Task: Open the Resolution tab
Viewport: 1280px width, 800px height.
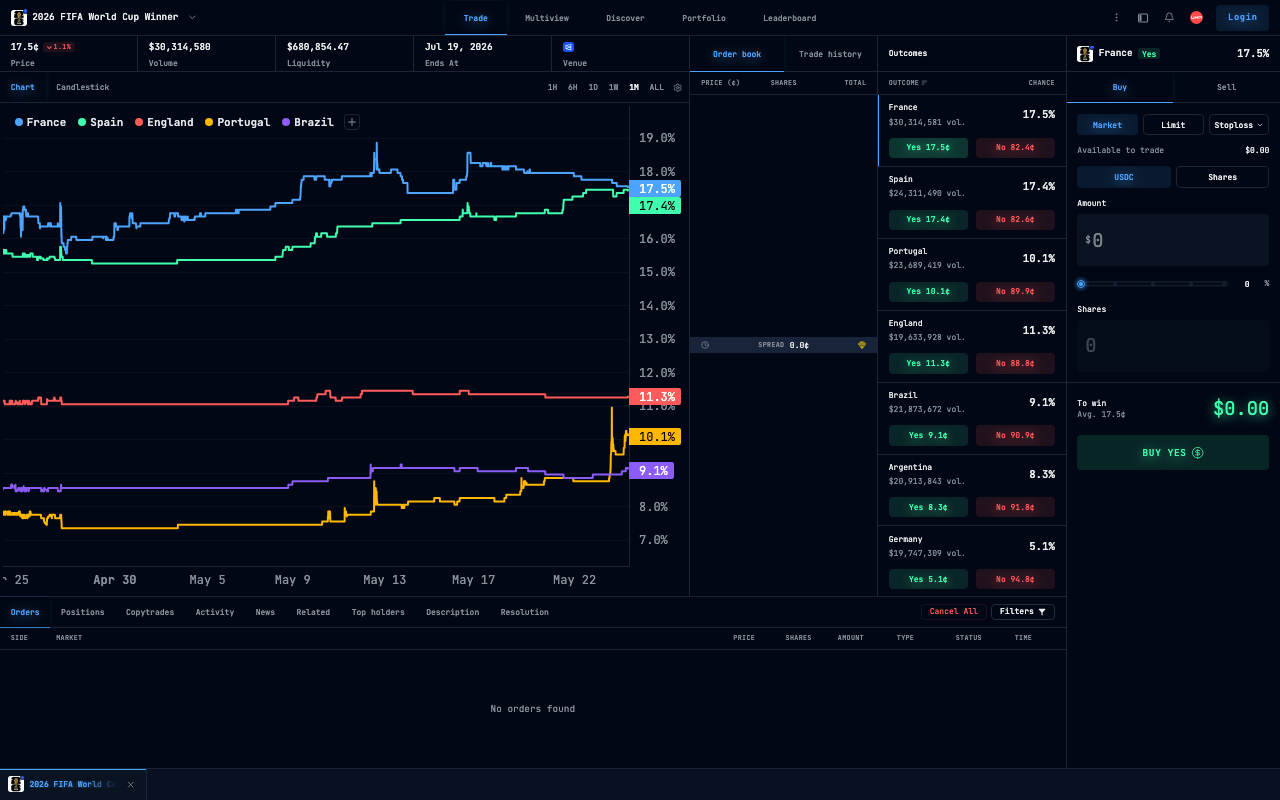Action: 524,612
